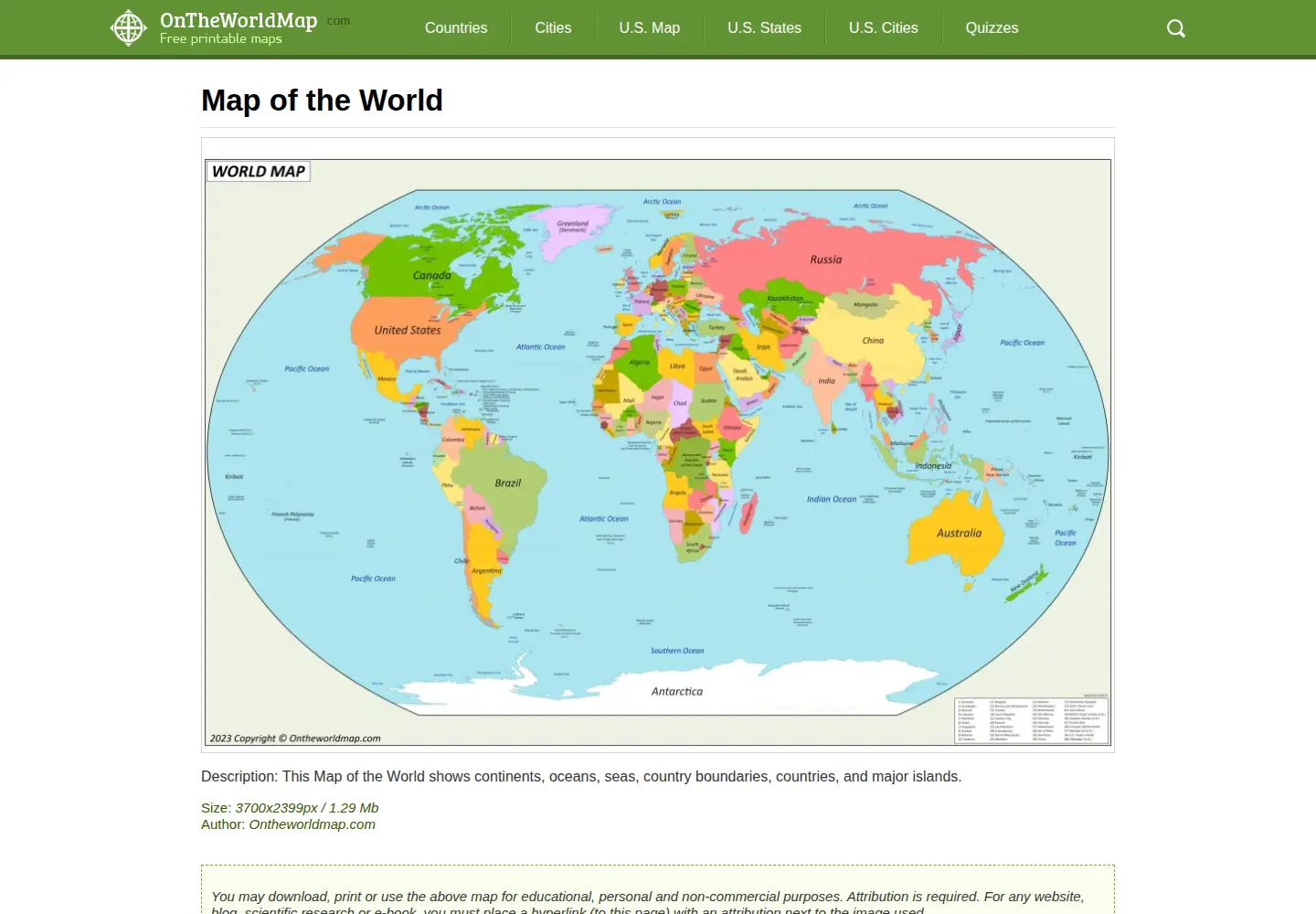The height and width of the screenshot is (914, 1316).
Task: Click the India label on map
Action: [826, 380]
